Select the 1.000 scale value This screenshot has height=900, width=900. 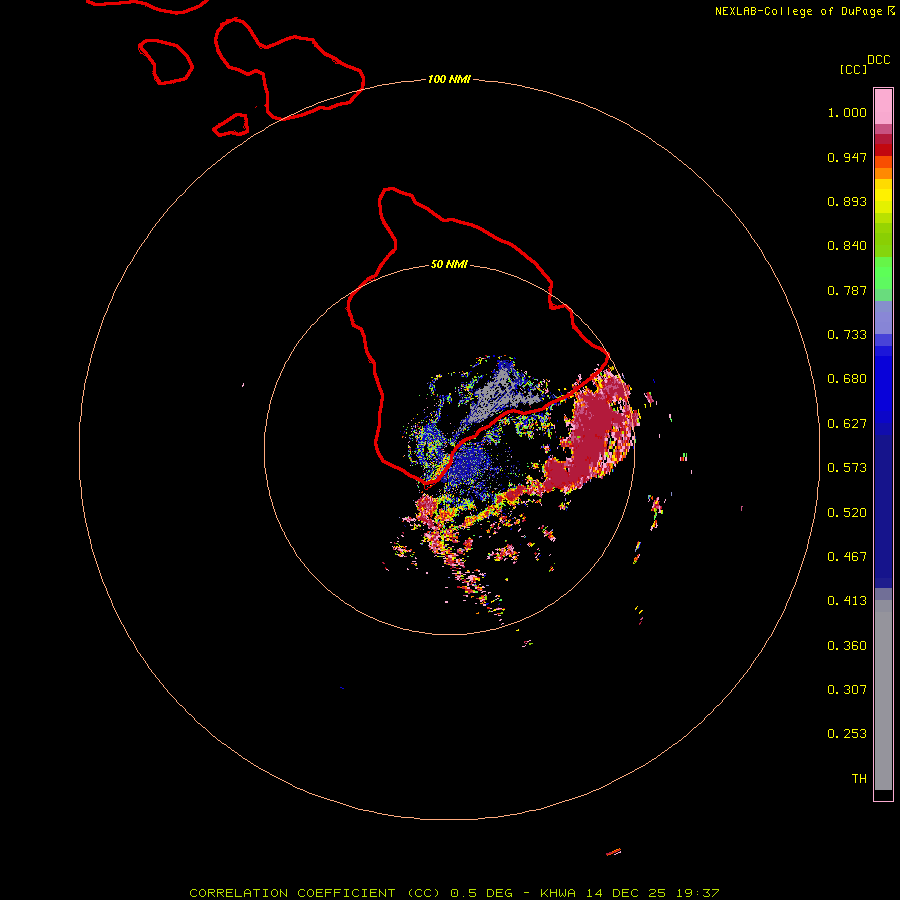click(847, 112)
